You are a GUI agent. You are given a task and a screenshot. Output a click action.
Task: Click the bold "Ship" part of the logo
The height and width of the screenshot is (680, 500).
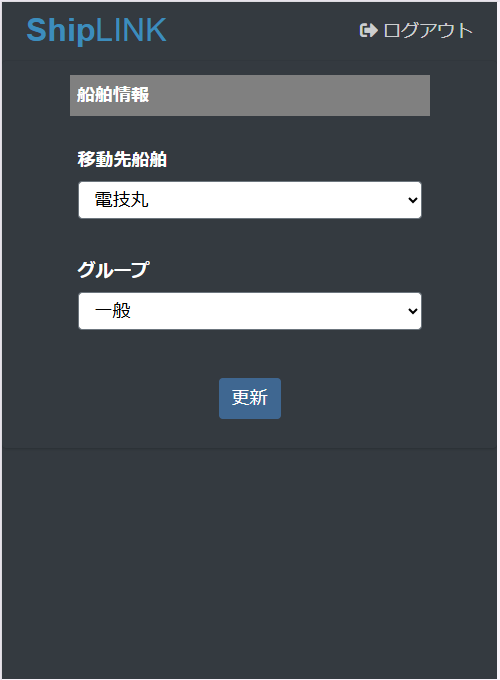[60, 30]
